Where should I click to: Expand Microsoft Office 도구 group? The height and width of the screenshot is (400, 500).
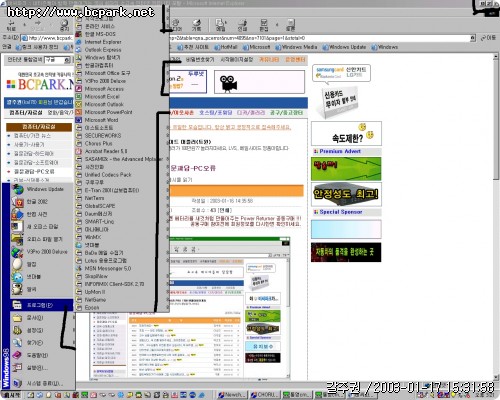(107, 73)
